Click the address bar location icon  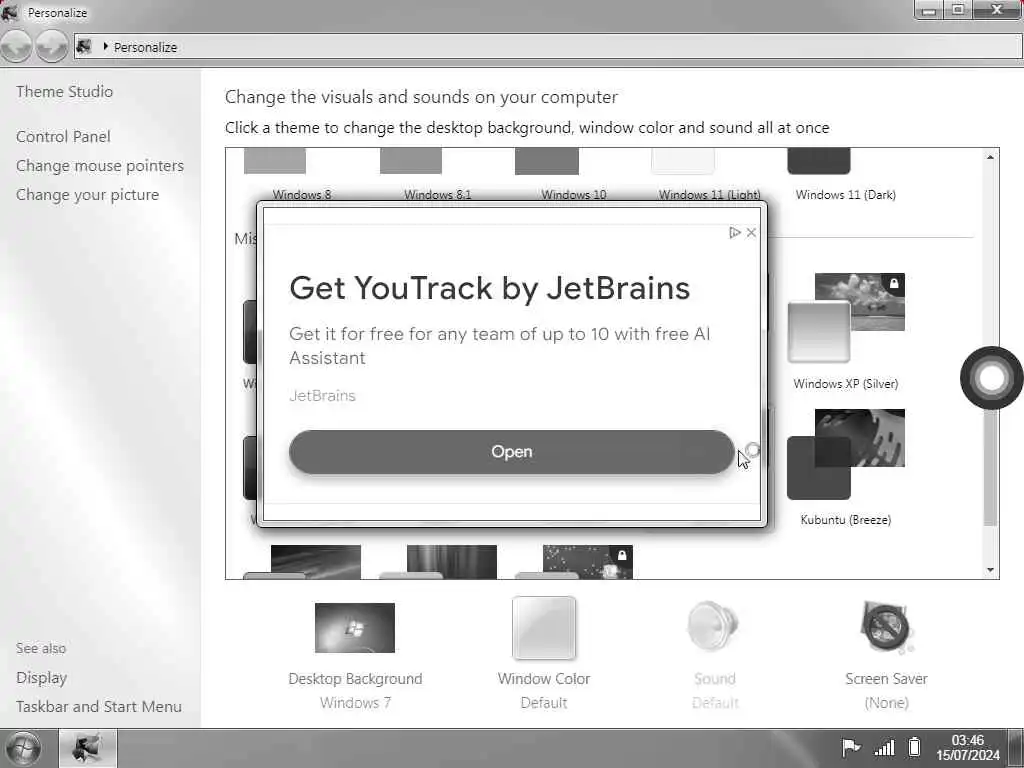(84, 46)
